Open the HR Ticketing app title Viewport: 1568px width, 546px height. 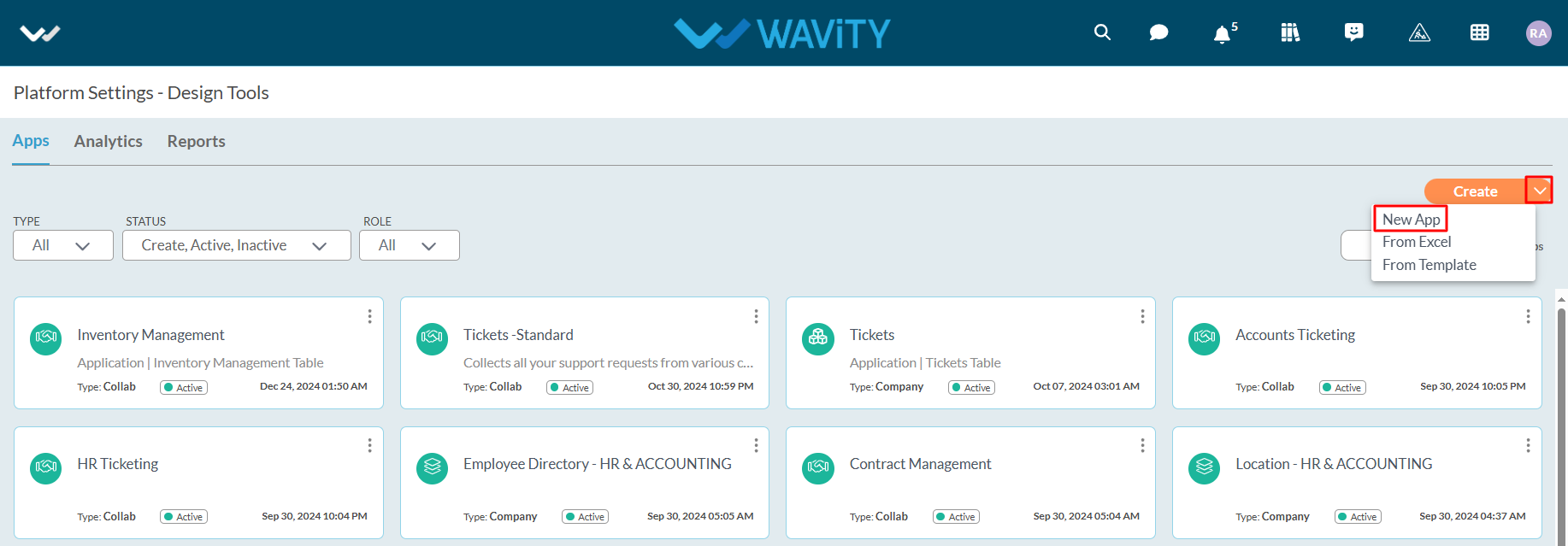(118, 464)
